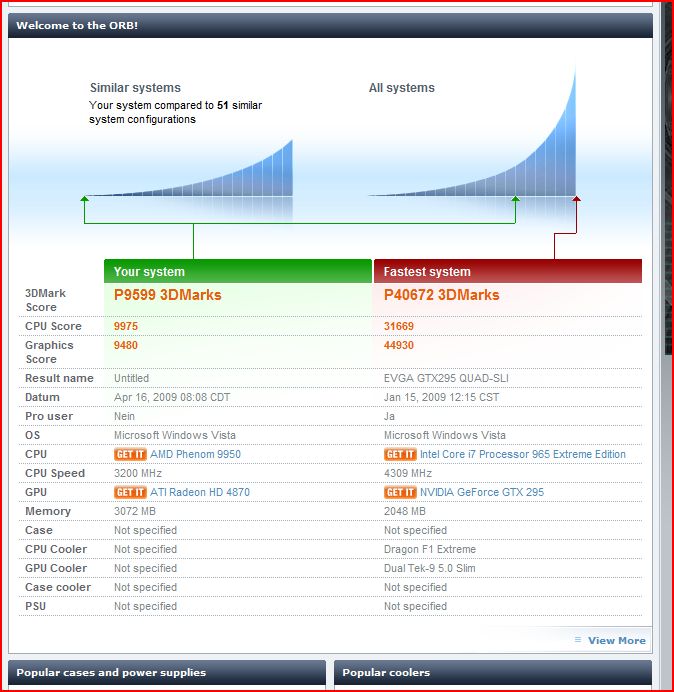Click the View More link
This screenshot has width=674, height=692.
[x=617, y=640]
